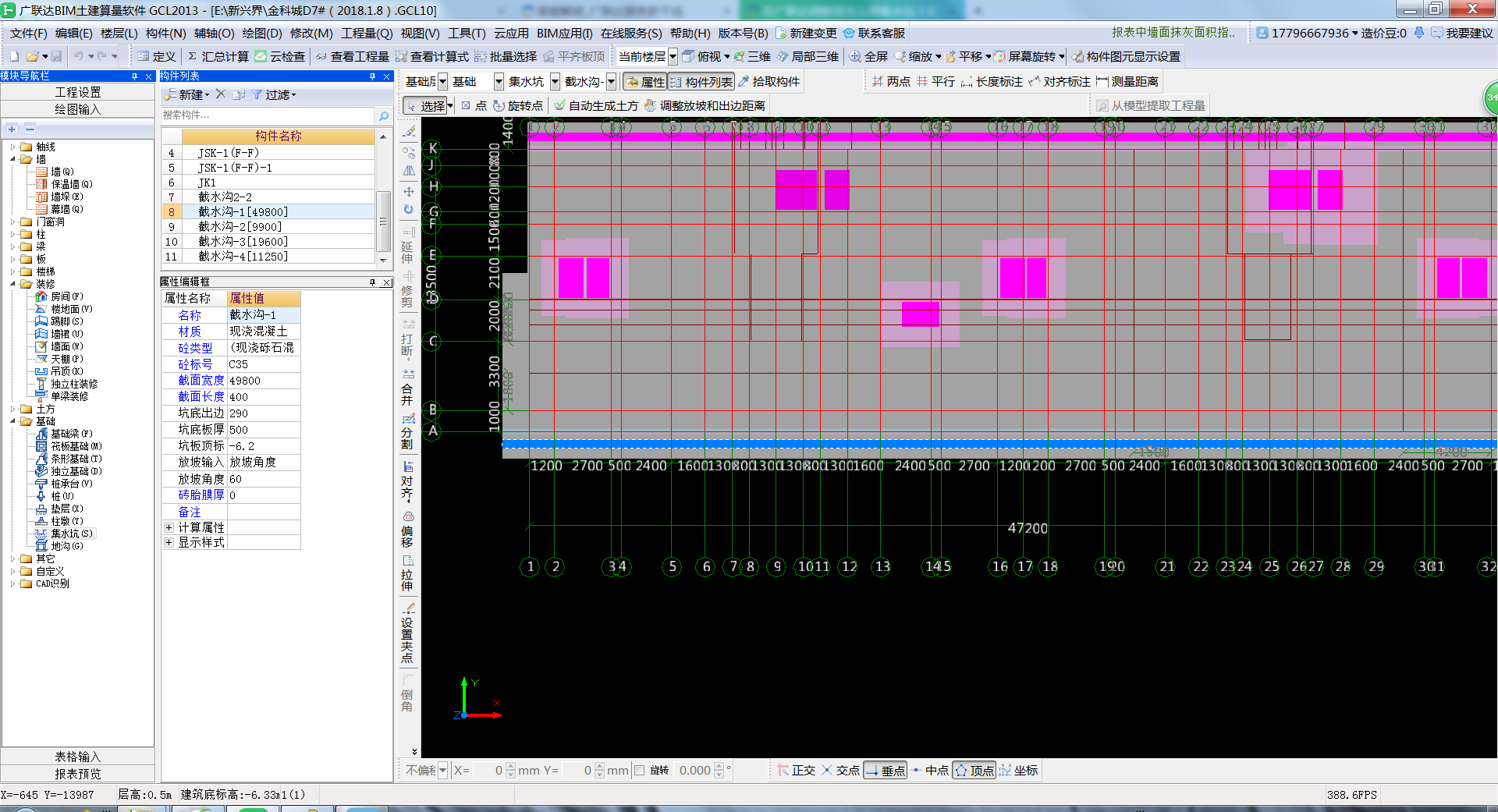The height and width of the screenshot is (812, 1498).
Task: Run 自动生成土方 auto-generate earthwork
Action: [x=596, y=105]
